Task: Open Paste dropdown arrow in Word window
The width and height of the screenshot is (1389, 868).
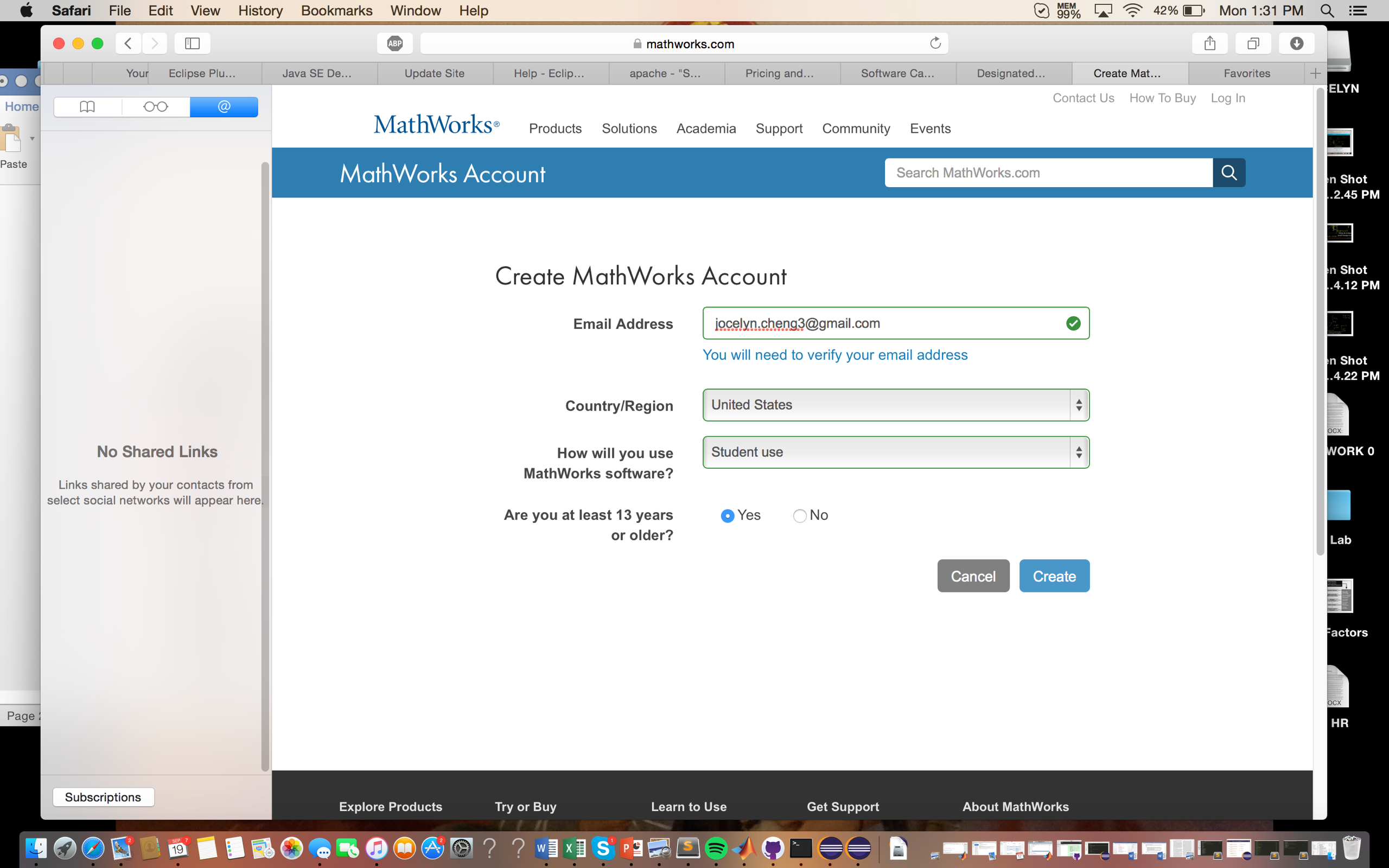Action: tap(32, 138)
